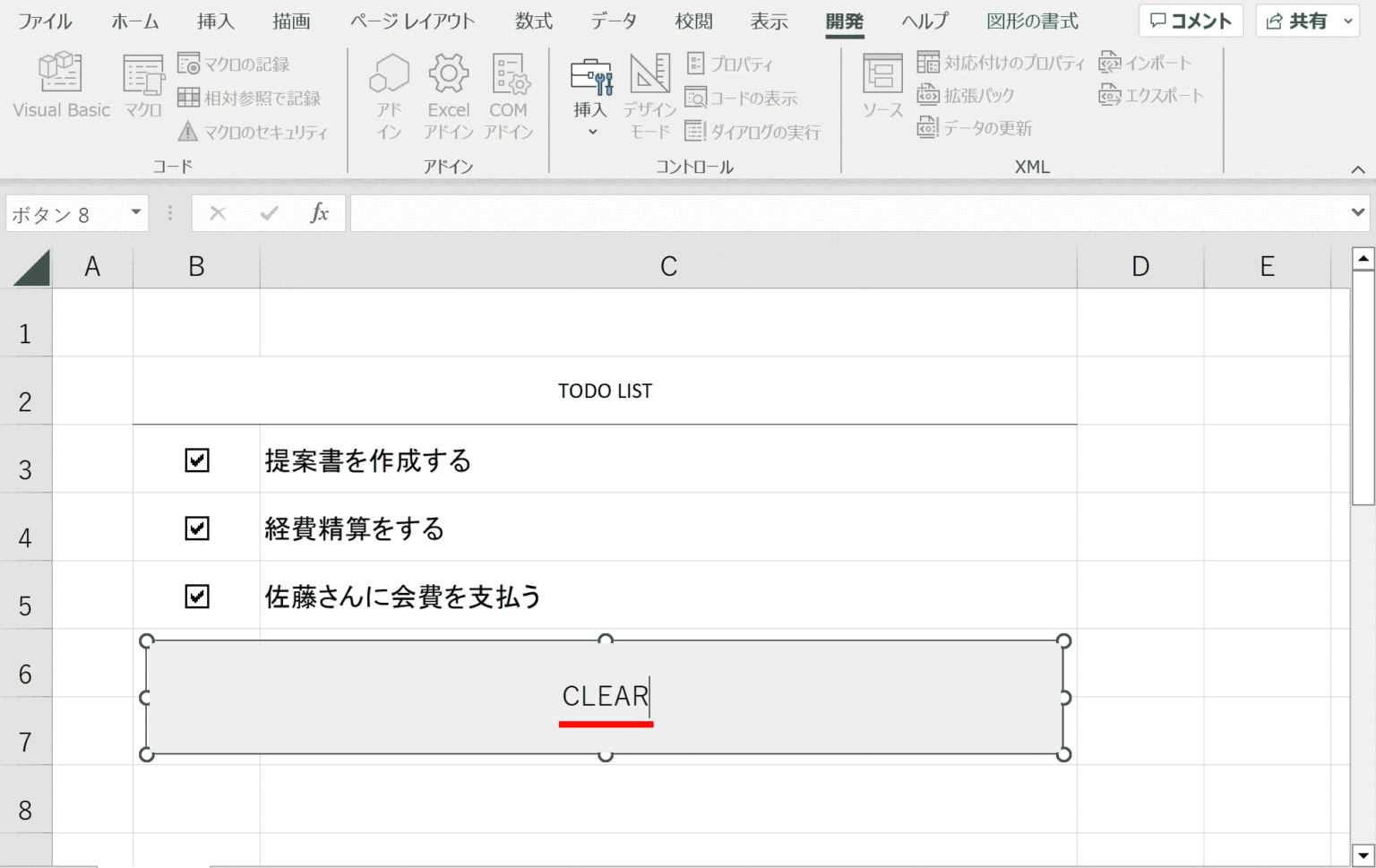Viewport: 1376px width, 868px height.
Task: Open the COM アドイン dialog
Action: point(508,96)
